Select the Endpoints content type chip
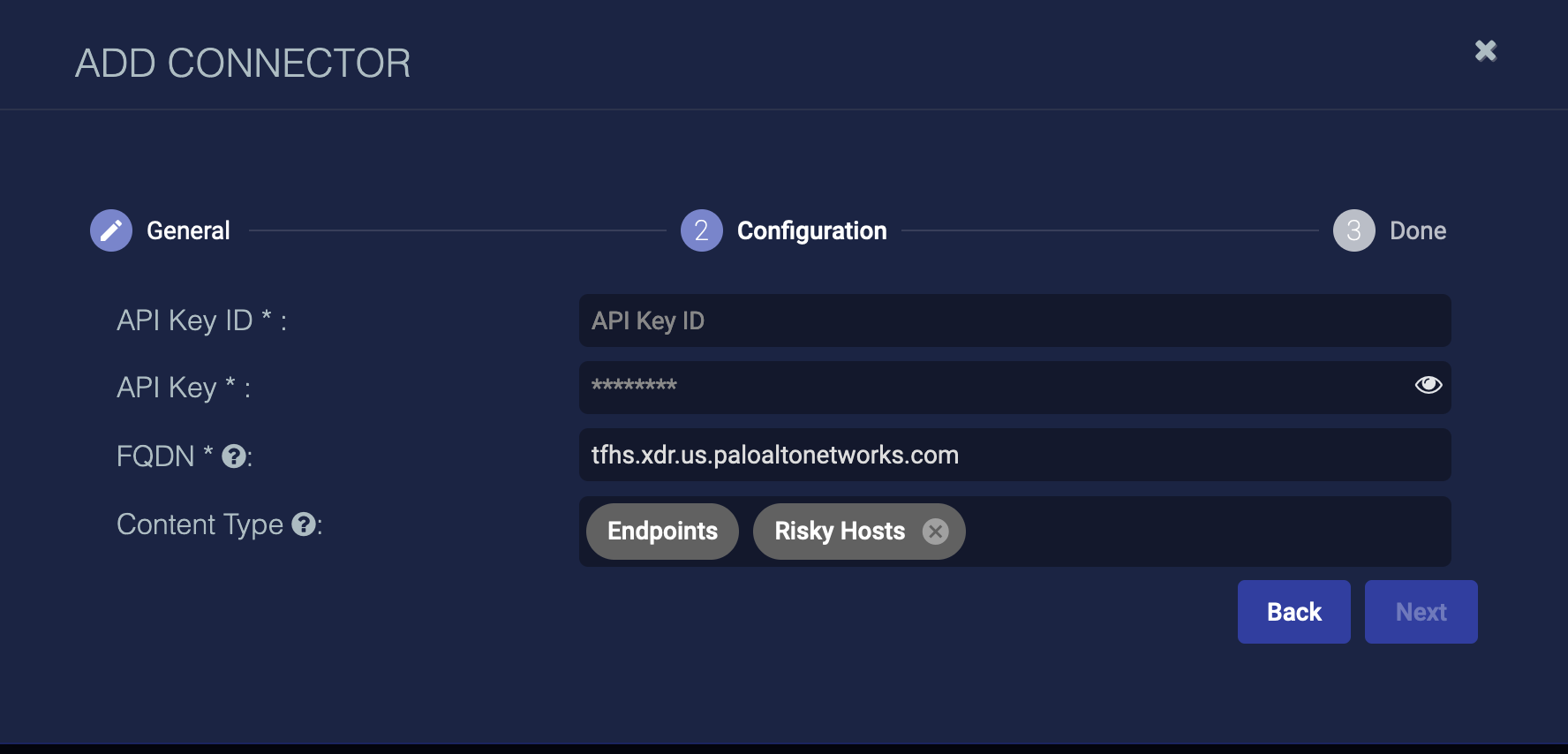 662,531
